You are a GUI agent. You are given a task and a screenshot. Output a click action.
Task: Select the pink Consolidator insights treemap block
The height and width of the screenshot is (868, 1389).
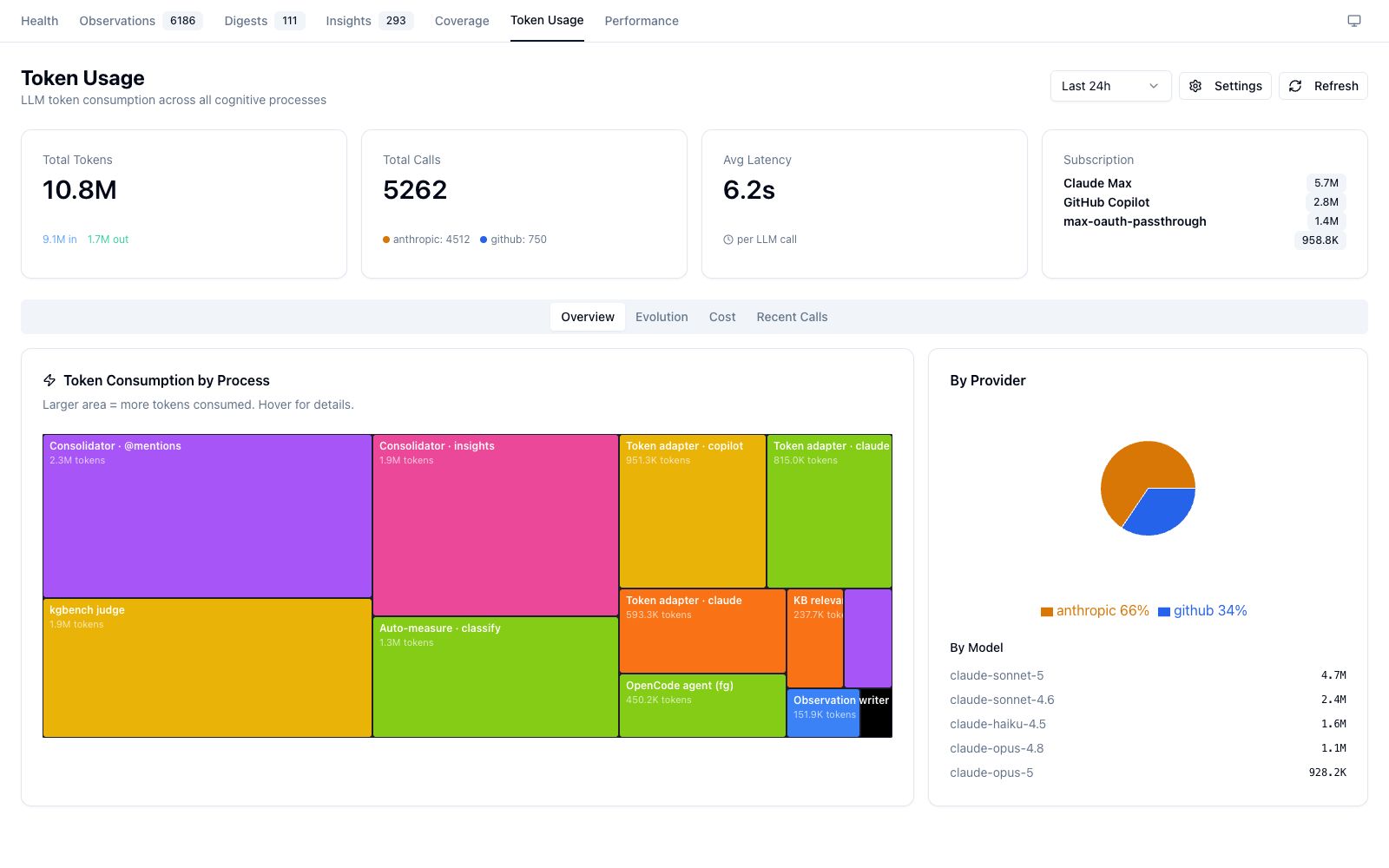point(496,525)
